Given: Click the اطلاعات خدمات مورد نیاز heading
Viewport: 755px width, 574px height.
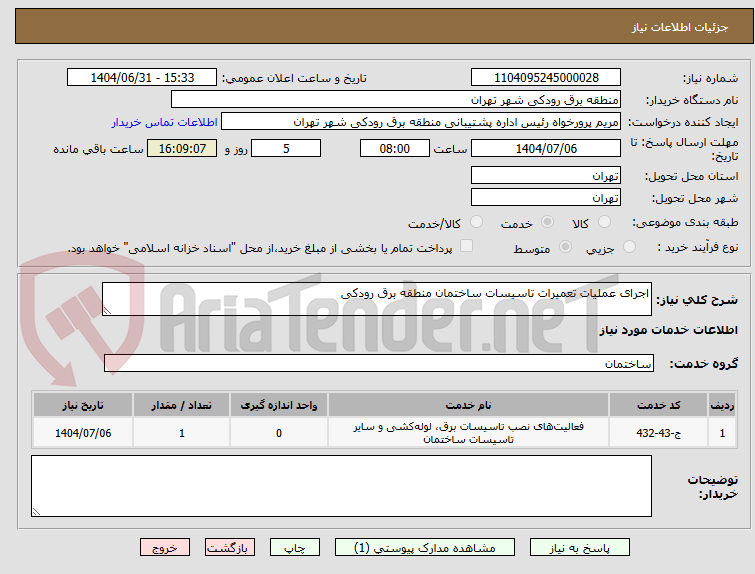Looking at the screenshot, I should coord(668,330).
